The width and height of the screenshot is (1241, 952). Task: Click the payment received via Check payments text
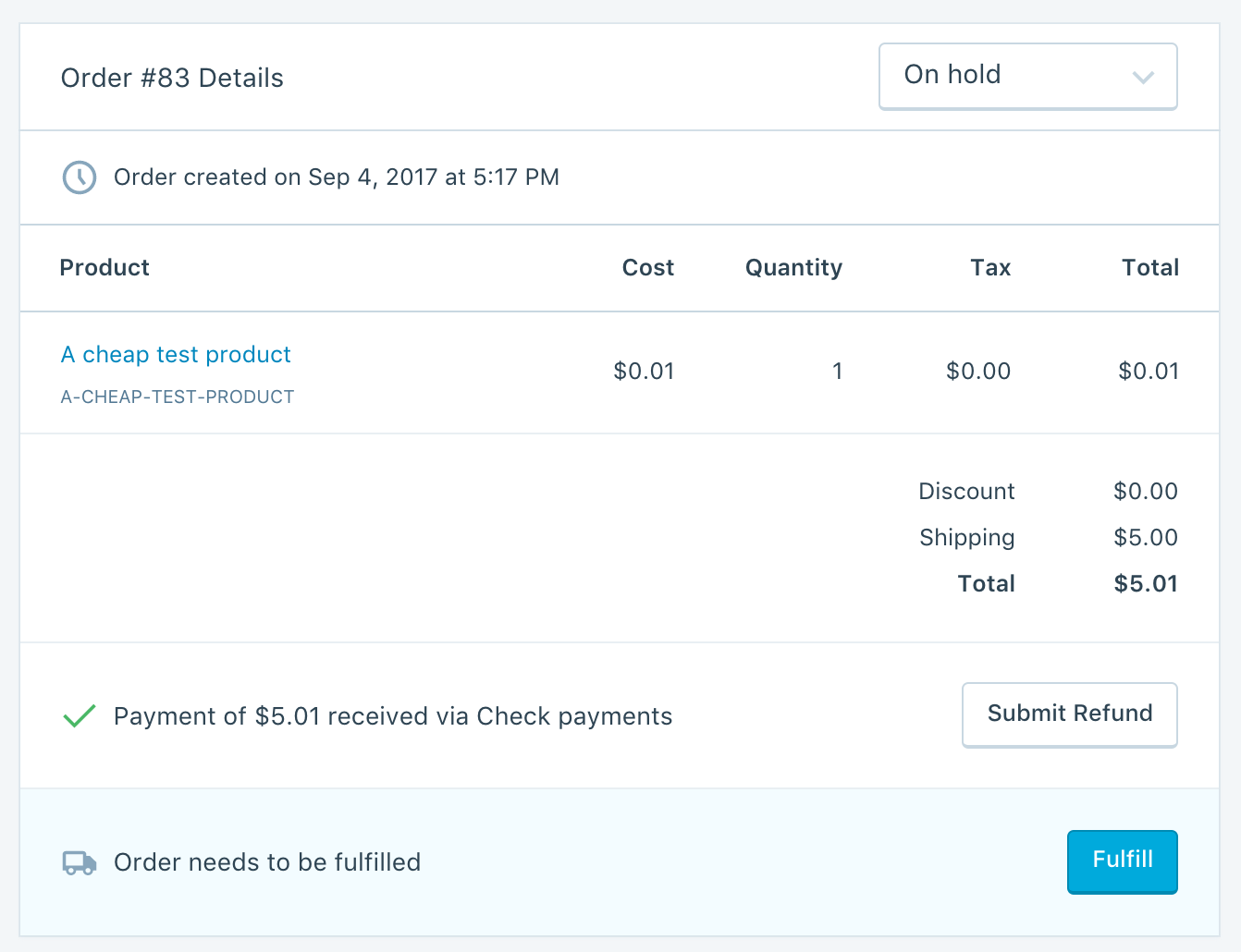pos(393,717)
